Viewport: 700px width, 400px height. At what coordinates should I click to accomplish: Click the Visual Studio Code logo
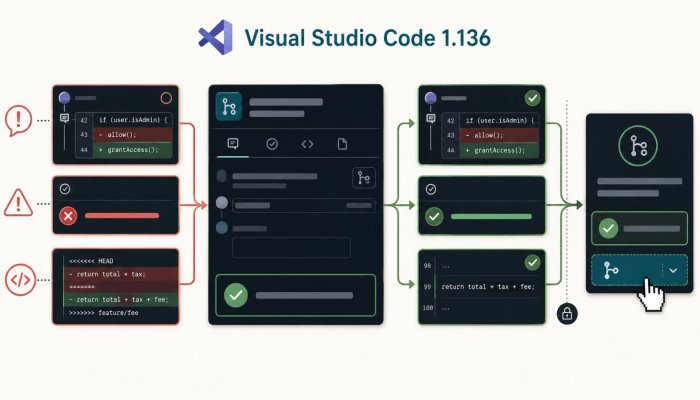216,38
